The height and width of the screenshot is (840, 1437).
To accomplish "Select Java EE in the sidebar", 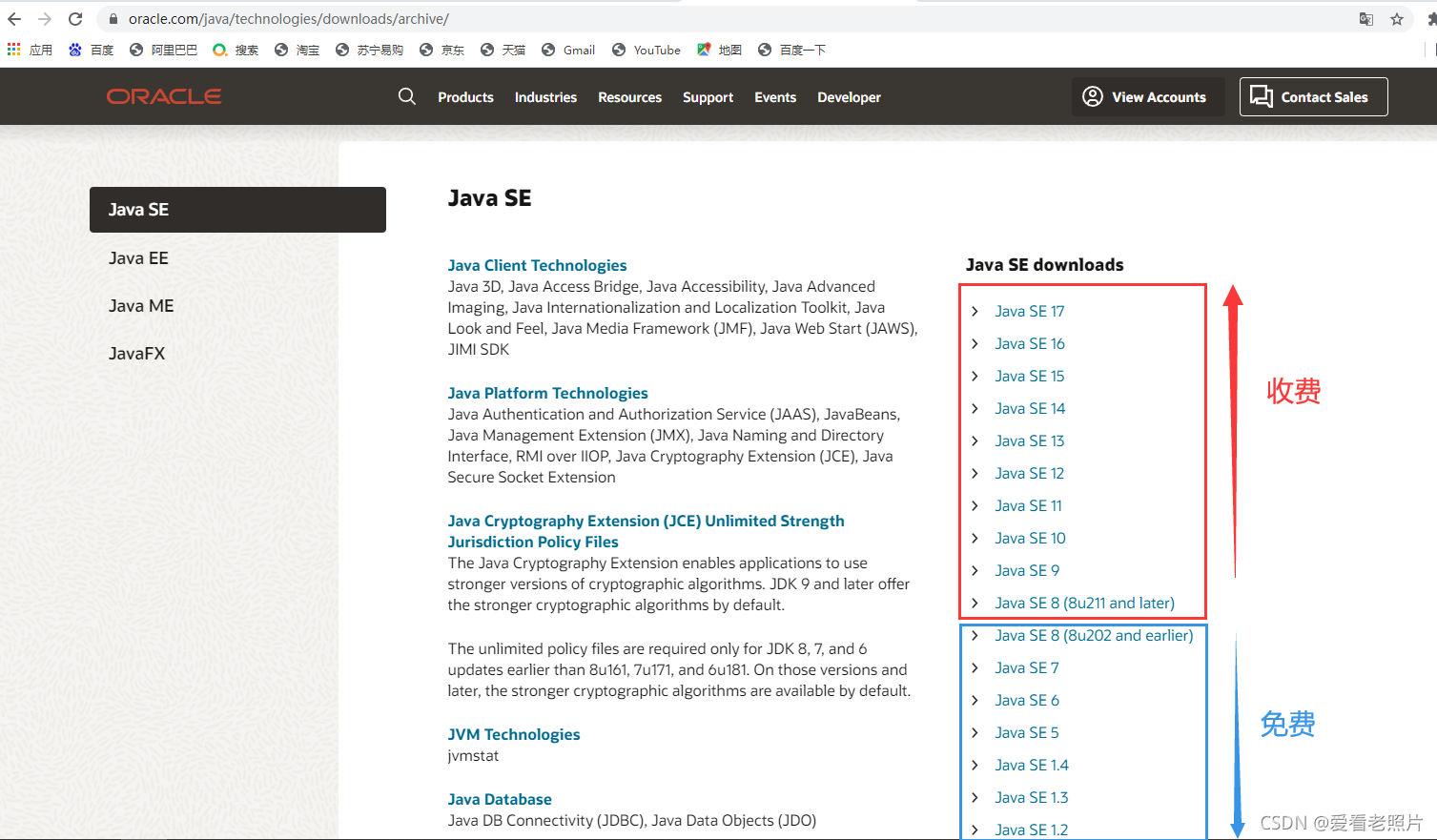I will (138, 258).
